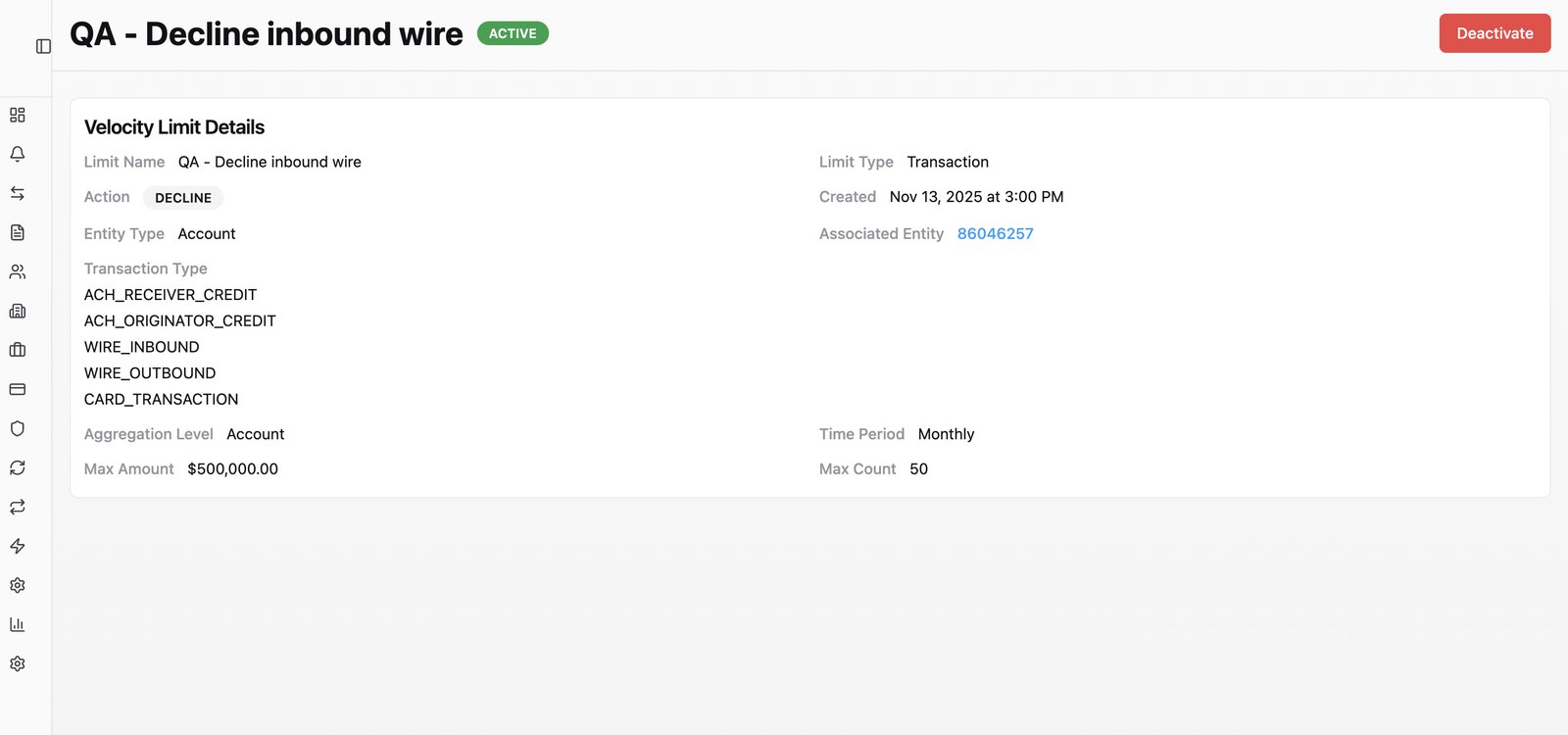Collapse the sidebar using the panel toggle icon
The height and width of the screenshot is (735, 1568).
[x=43, y=46]
